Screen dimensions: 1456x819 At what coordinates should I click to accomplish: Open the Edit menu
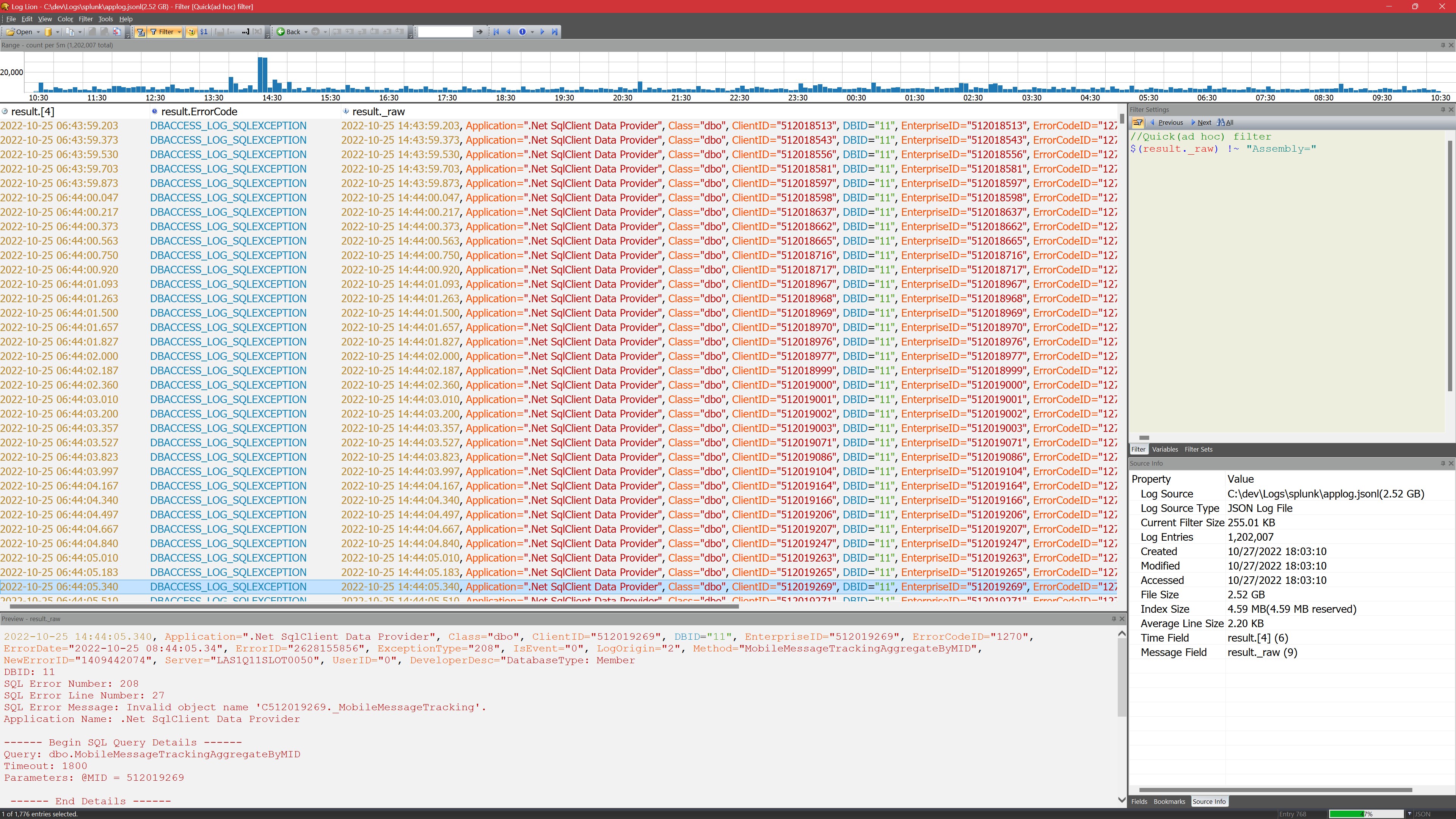point(27,19)
